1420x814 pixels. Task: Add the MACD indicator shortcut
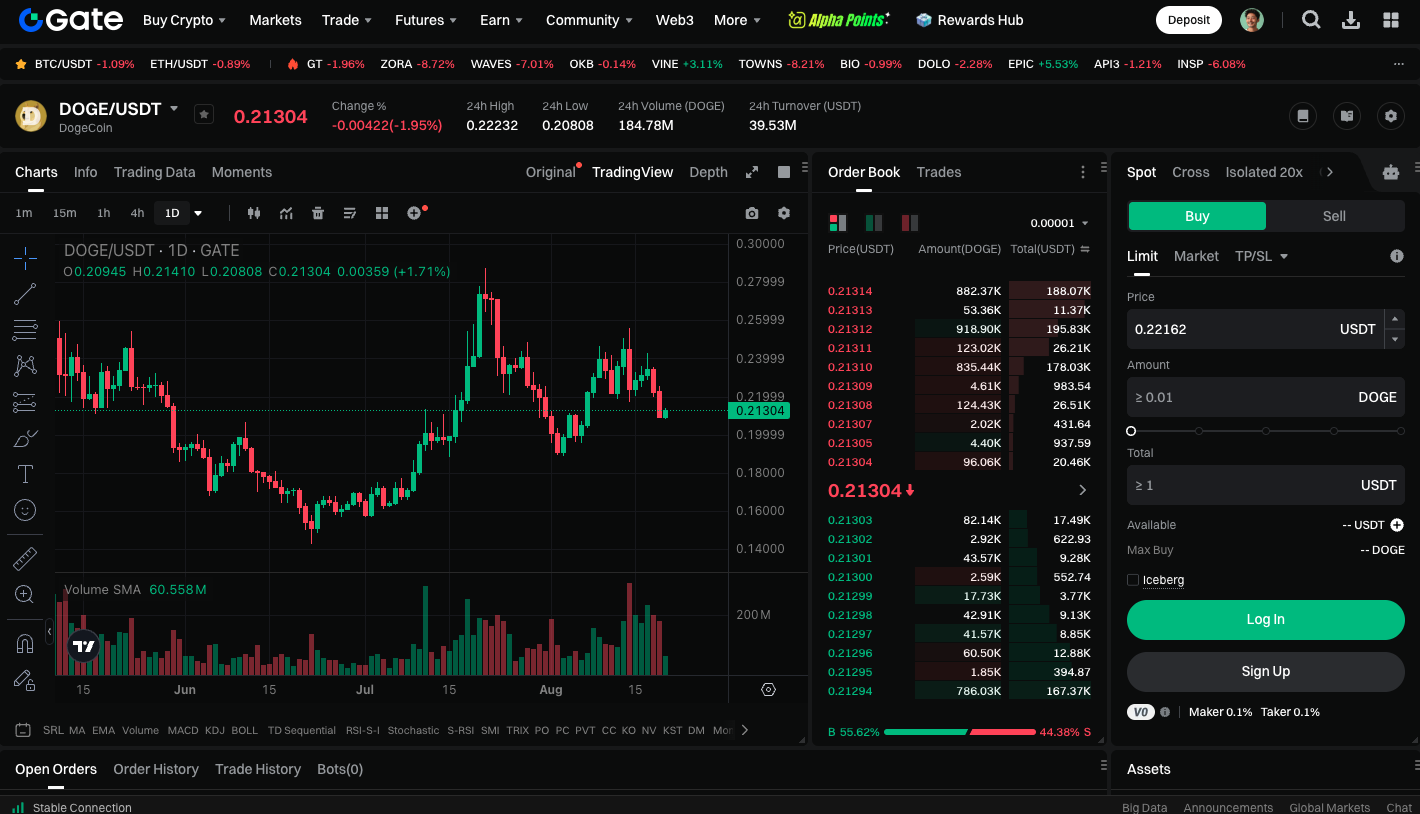pos(183,730)
